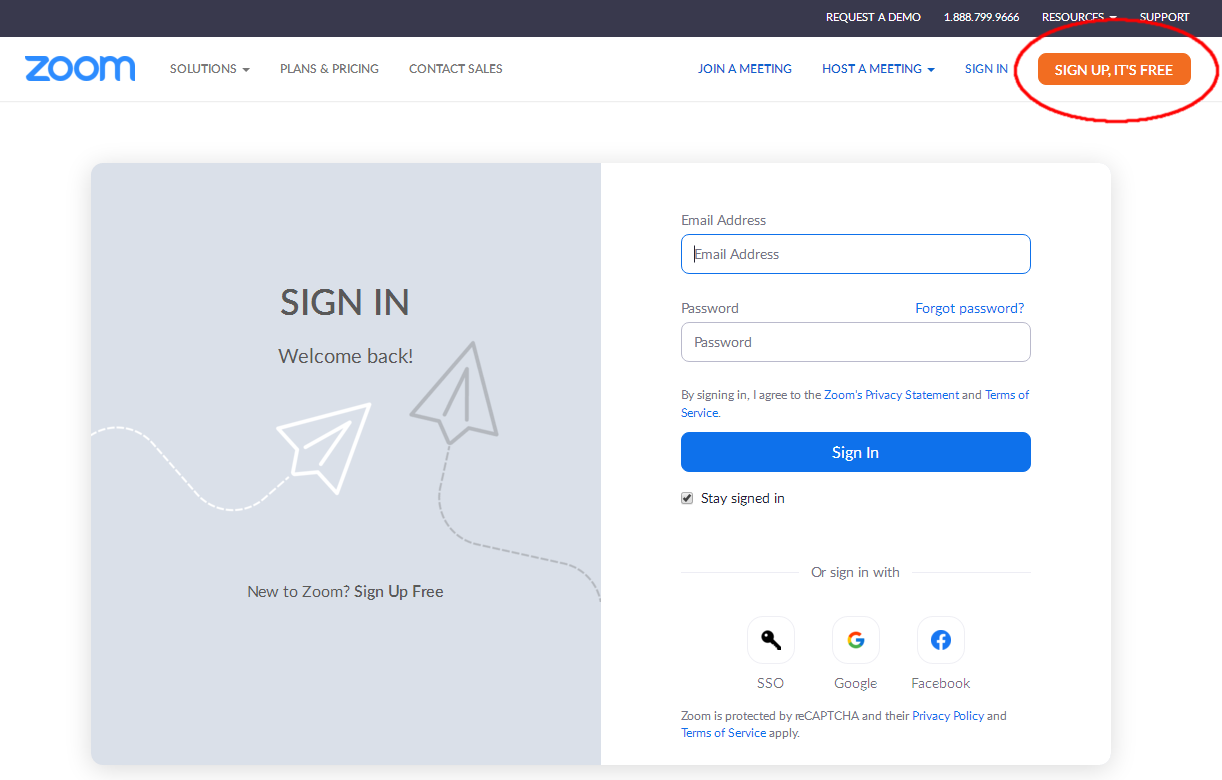Image resolution: width=1222 pixels, height=780 pixels.
Task: Open Zoom's Privacy Statement link
Action: coord(891,395)
